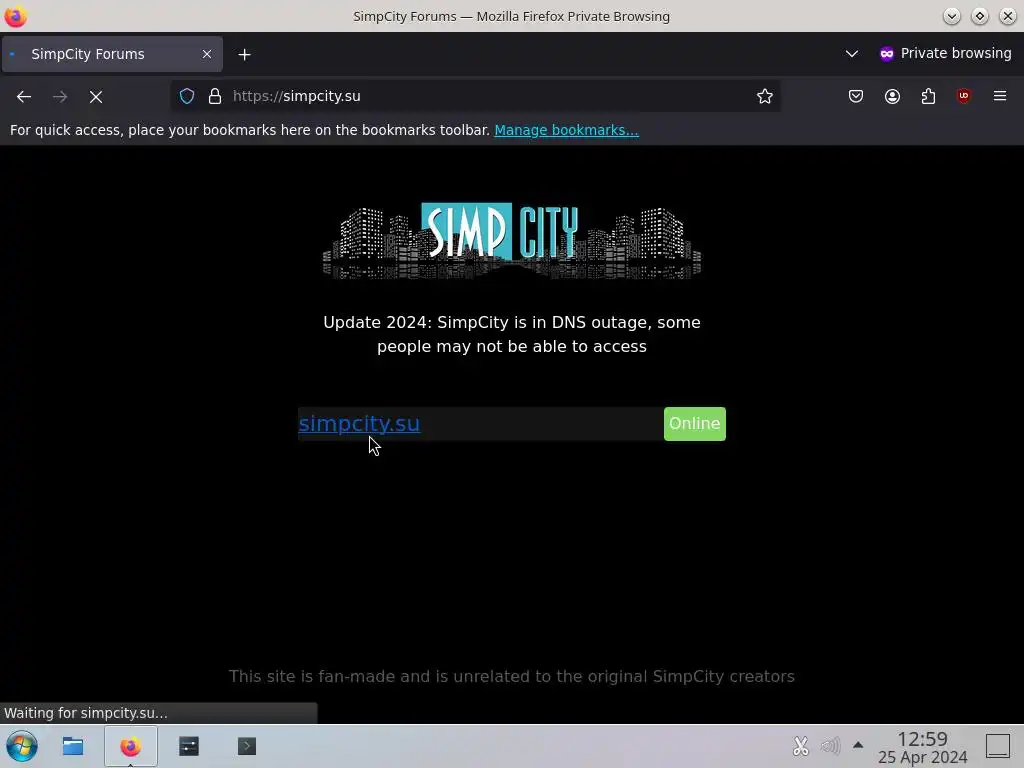The image size is (1024, 768).
Task: Click the SimpCity skyline logo
Action: 512,241
